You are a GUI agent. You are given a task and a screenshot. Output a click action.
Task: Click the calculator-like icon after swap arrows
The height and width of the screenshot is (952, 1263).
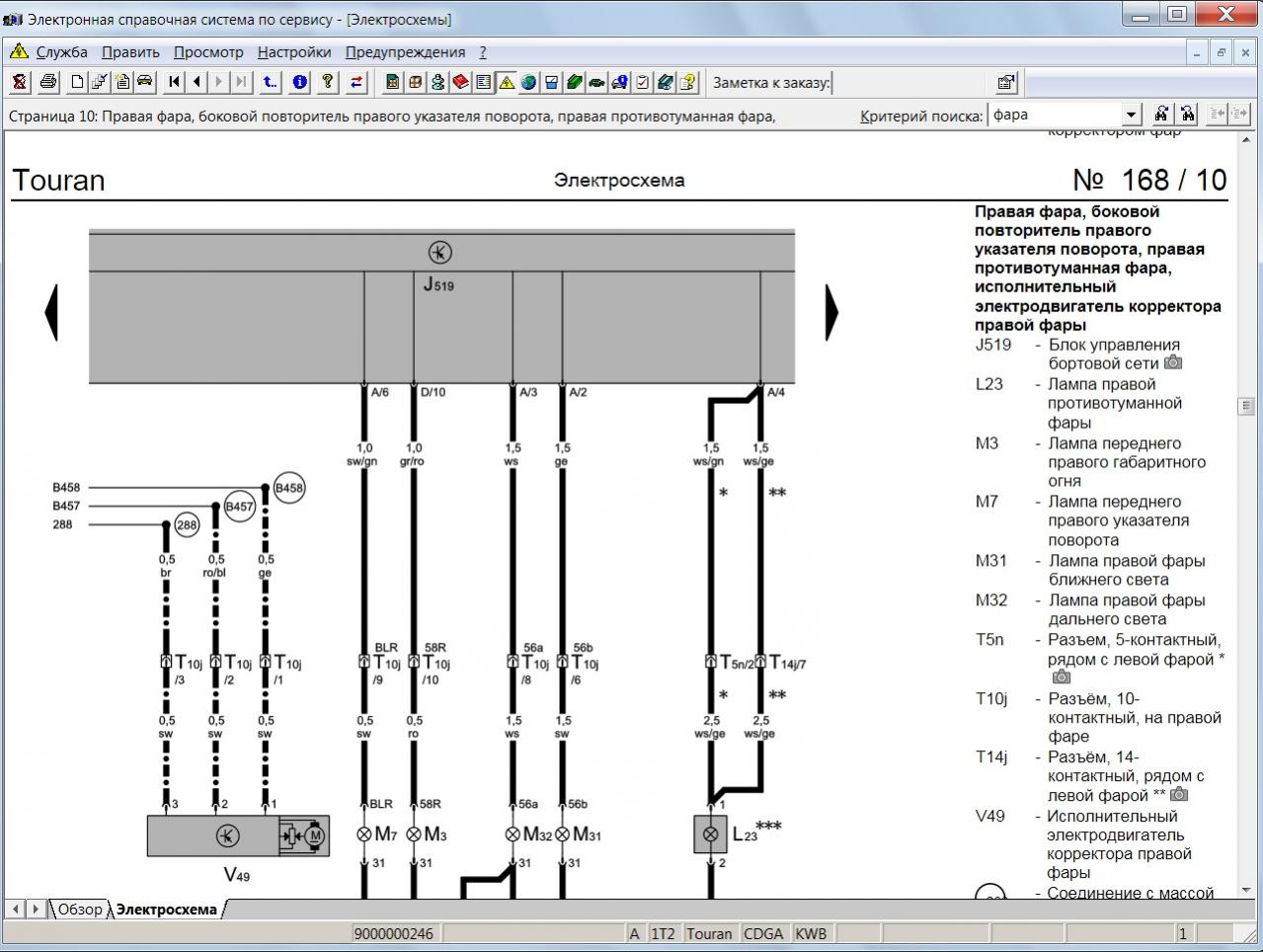pyautogui.click(x=393, y=83)
